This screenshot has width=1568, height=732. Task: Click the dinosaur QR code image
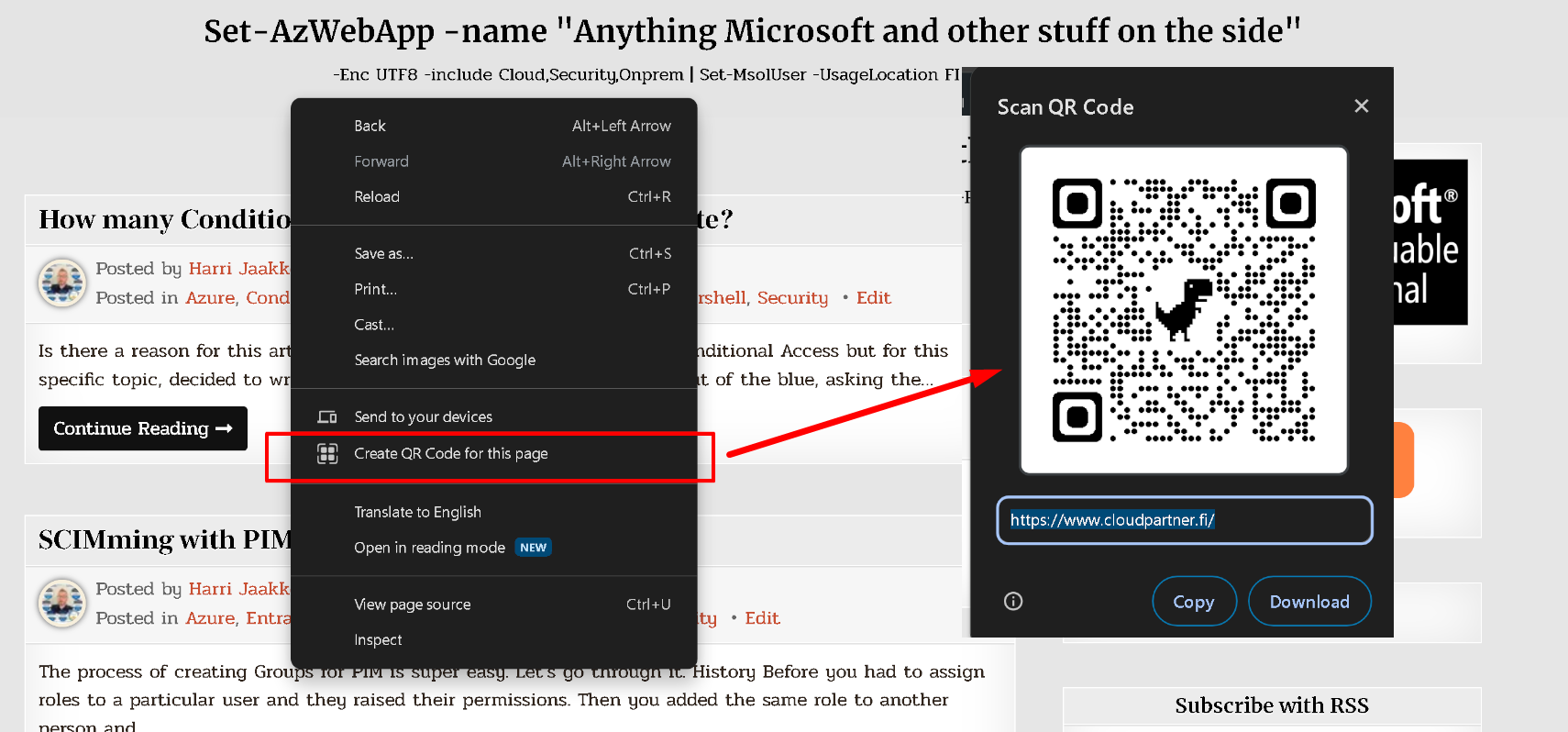[1184, 310]
